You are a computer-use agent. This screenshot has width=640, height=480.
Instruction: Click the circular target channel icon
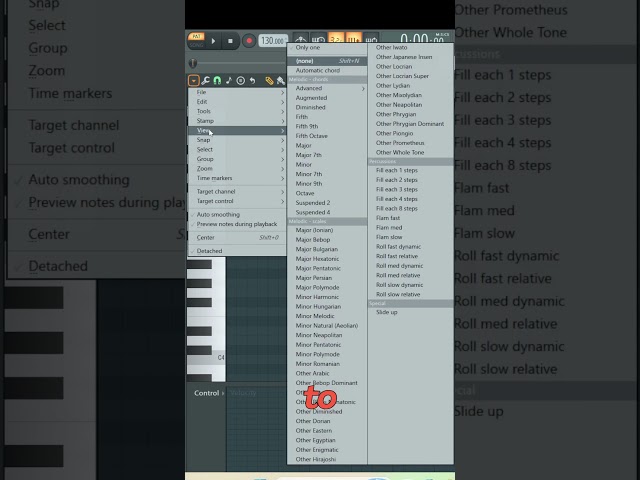pos(240,80)
